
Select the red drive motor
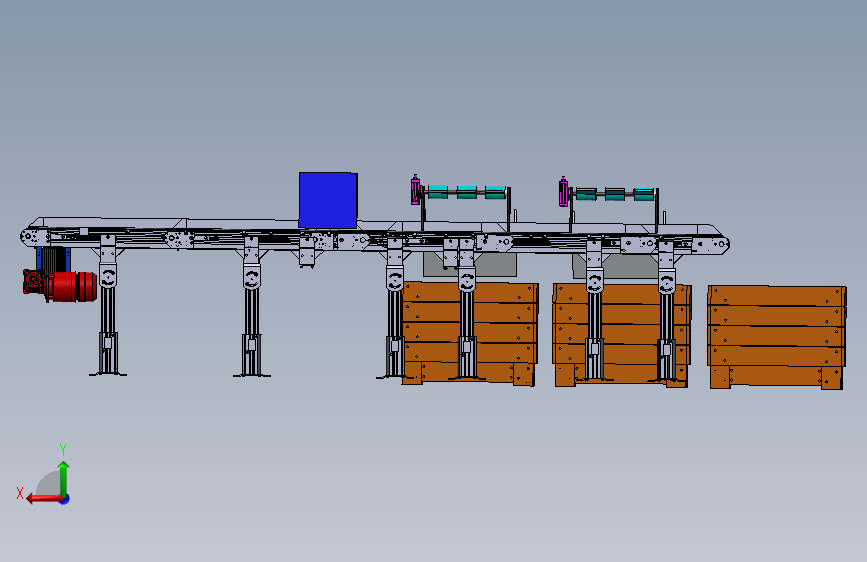click(72, 287)
